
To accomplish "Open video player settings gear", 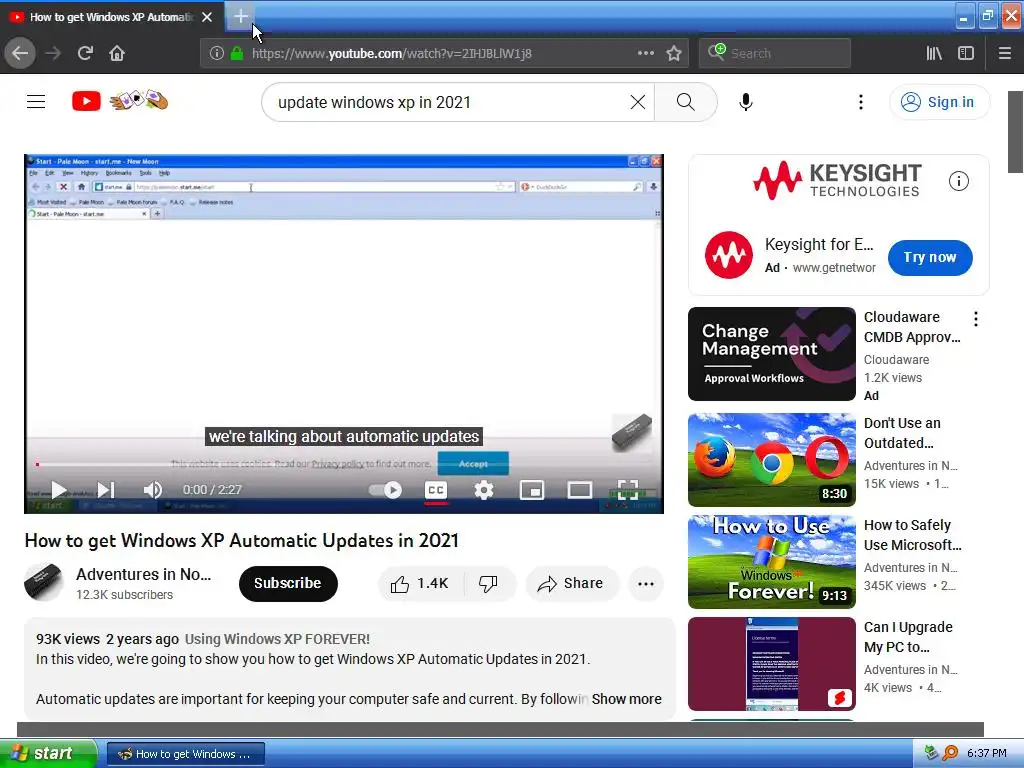I will pos(484,490).
